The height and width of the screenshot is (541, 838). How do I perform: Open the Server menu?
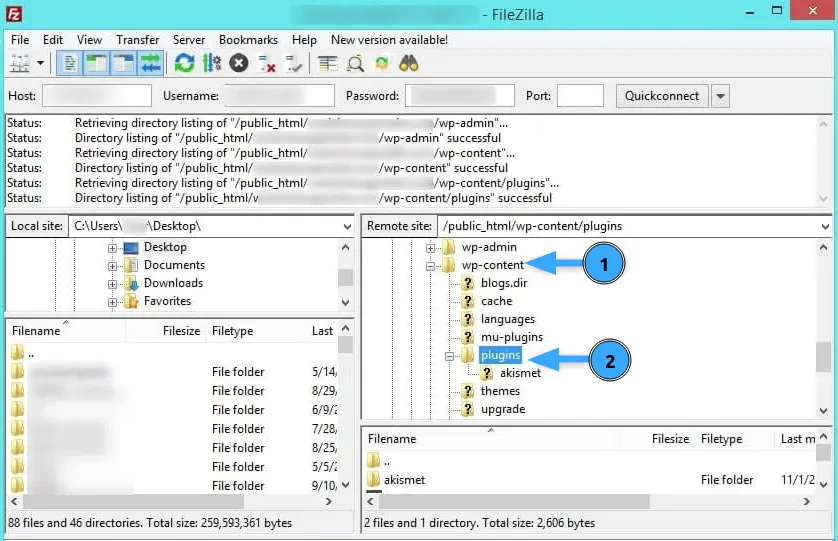(x=189, y=40)
